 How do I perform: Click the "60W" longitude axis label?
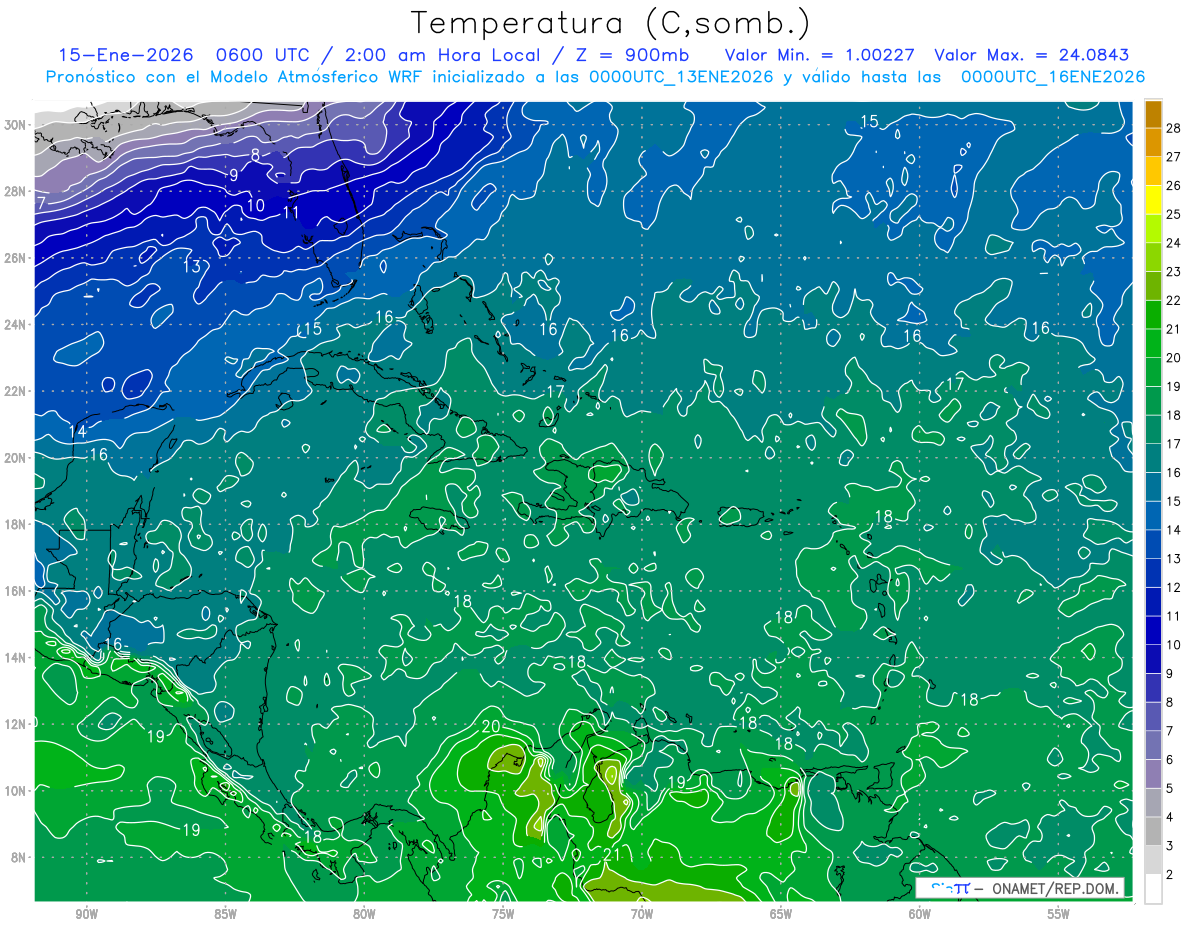coord(920,914)
